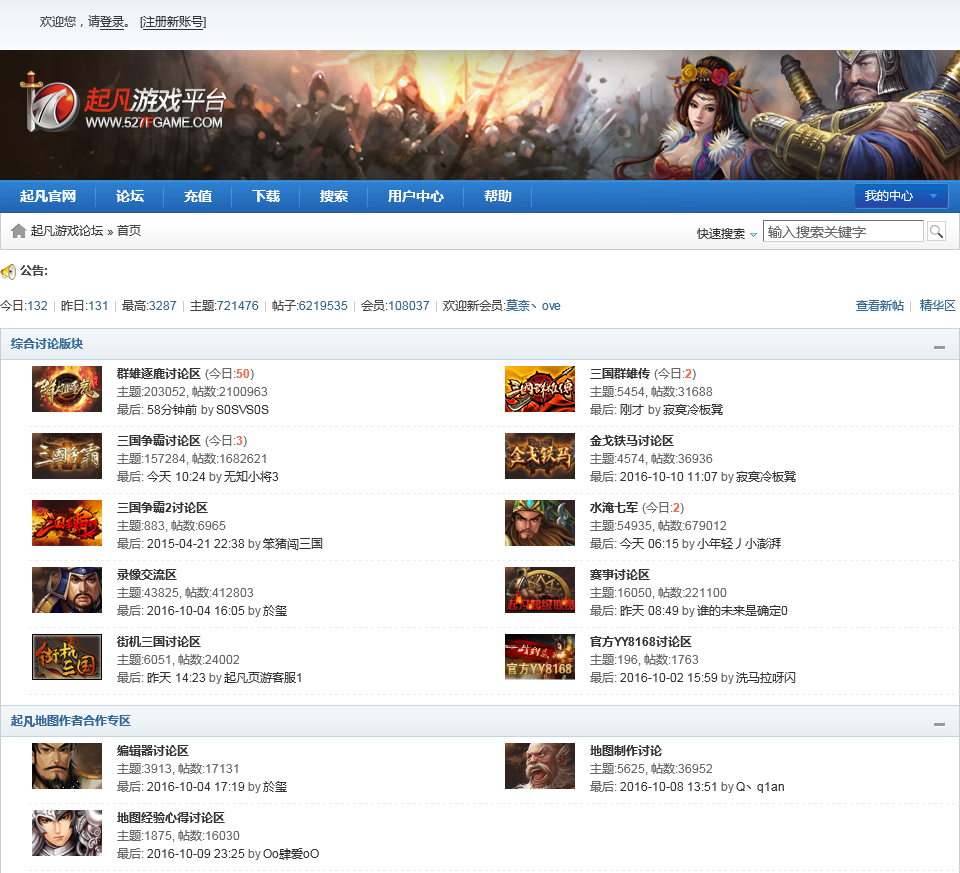Open 赛事讨论区 forum icon

coord(540,590)
